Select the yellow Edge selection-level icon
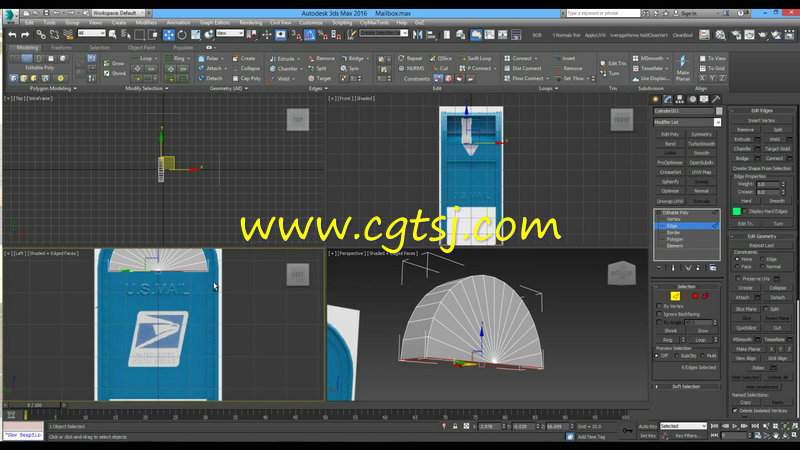 [x=675, y=296]
